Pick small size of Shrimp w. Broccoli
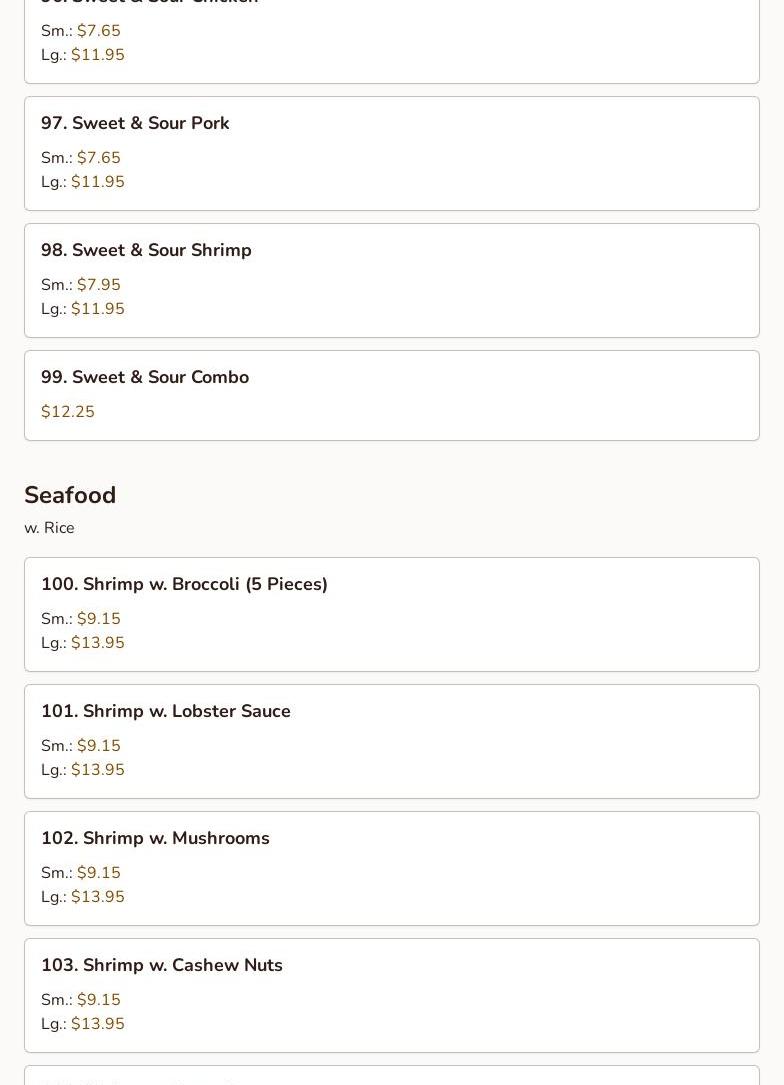784x1085 pixels. click(x=98, y=619)
